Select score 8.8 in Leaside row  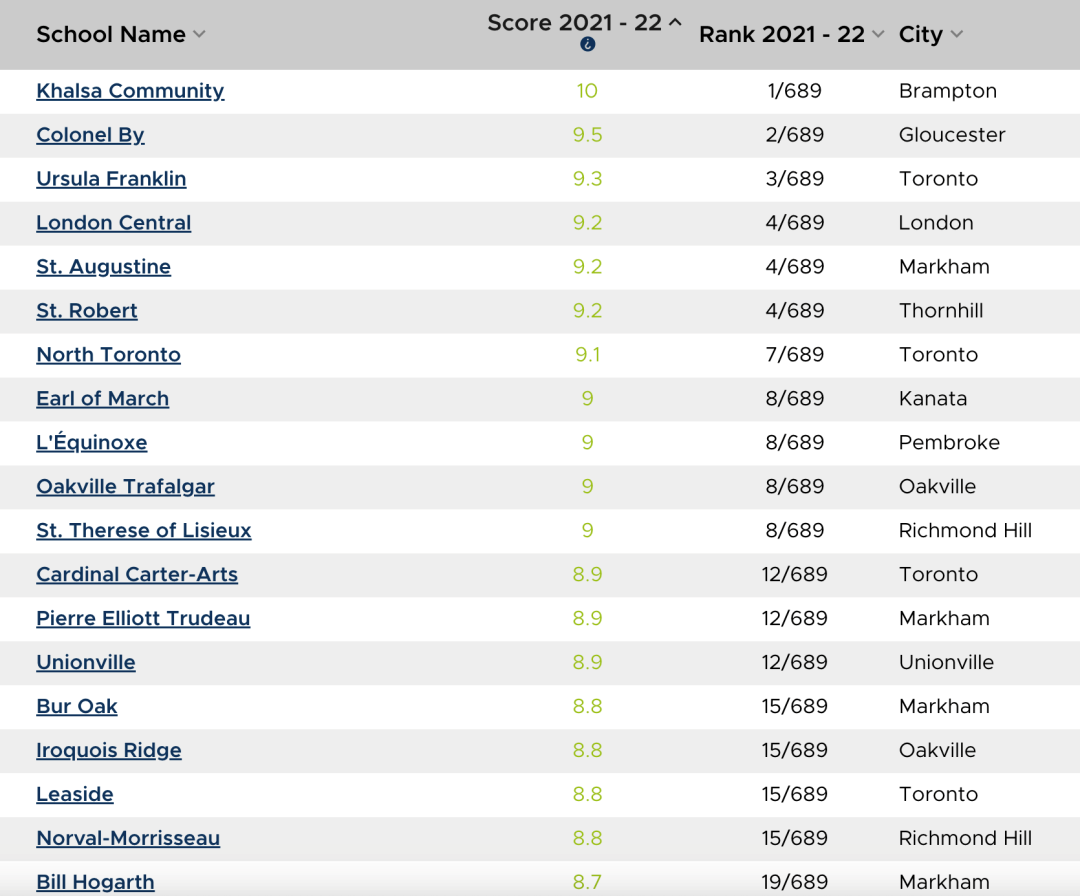pyautogui.click(x=588, y=795)
